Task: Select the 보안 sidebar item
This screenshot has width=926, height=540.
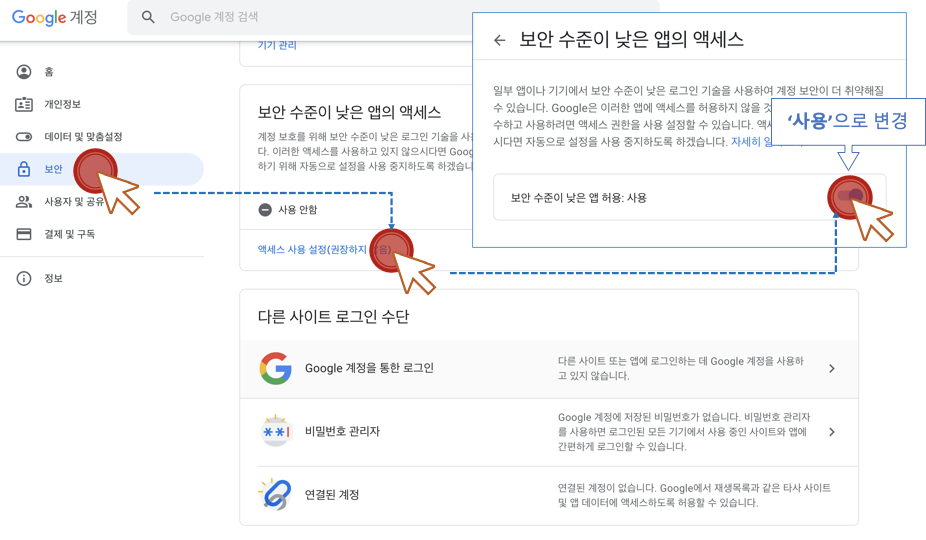Action: pos(102,170)
